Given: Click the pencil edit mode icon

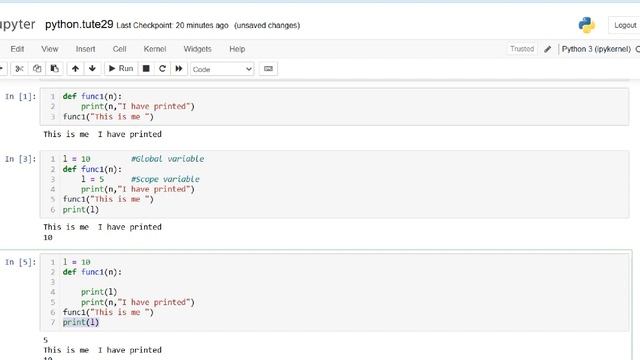Looking at the screenshot, I should click(548, 49).
